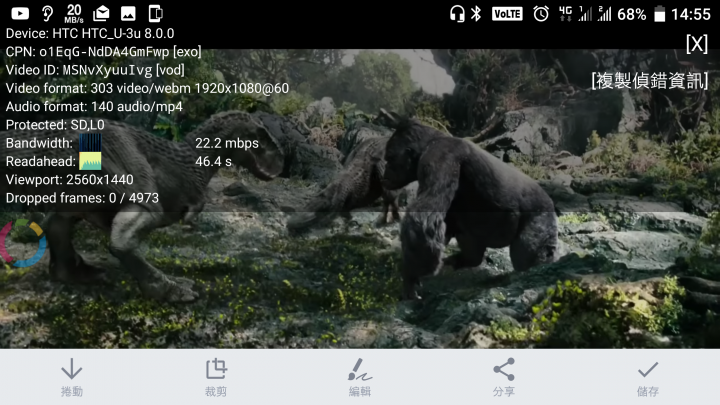720x405 pixels.
Task: Tap the Readahead graph
Action: (90, 161)
